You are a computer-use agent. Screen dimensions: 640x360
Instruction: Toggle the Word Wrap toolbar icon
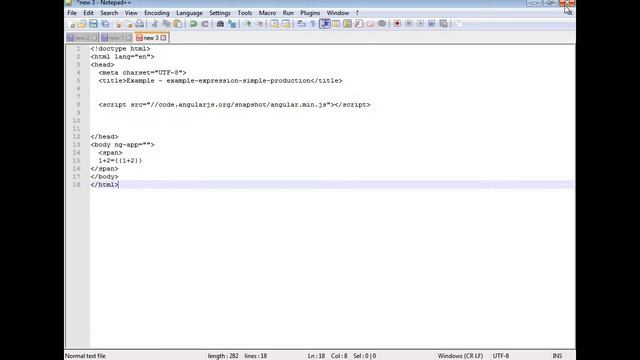301,24
